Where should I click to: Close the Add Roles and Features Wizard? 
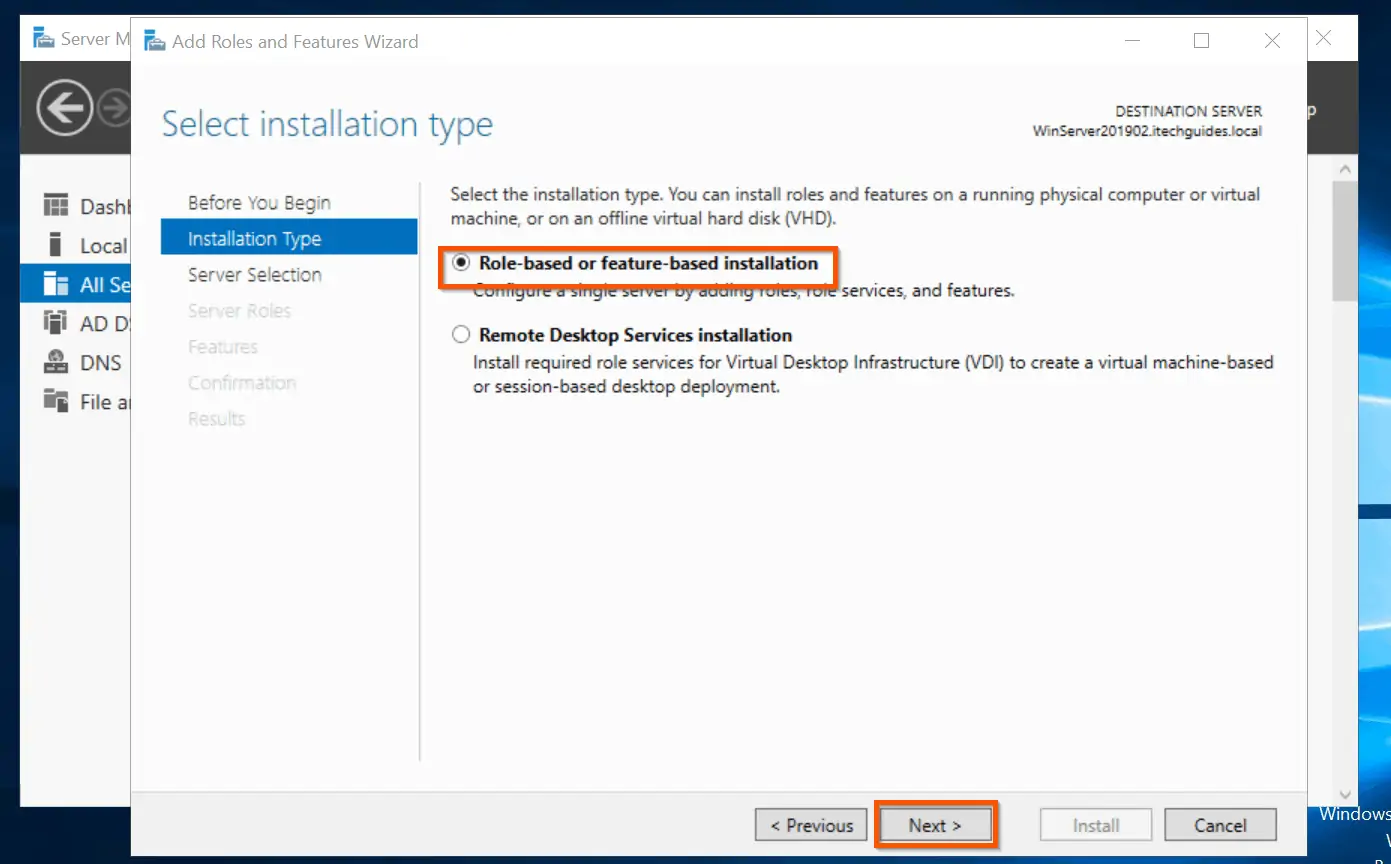1272,41
